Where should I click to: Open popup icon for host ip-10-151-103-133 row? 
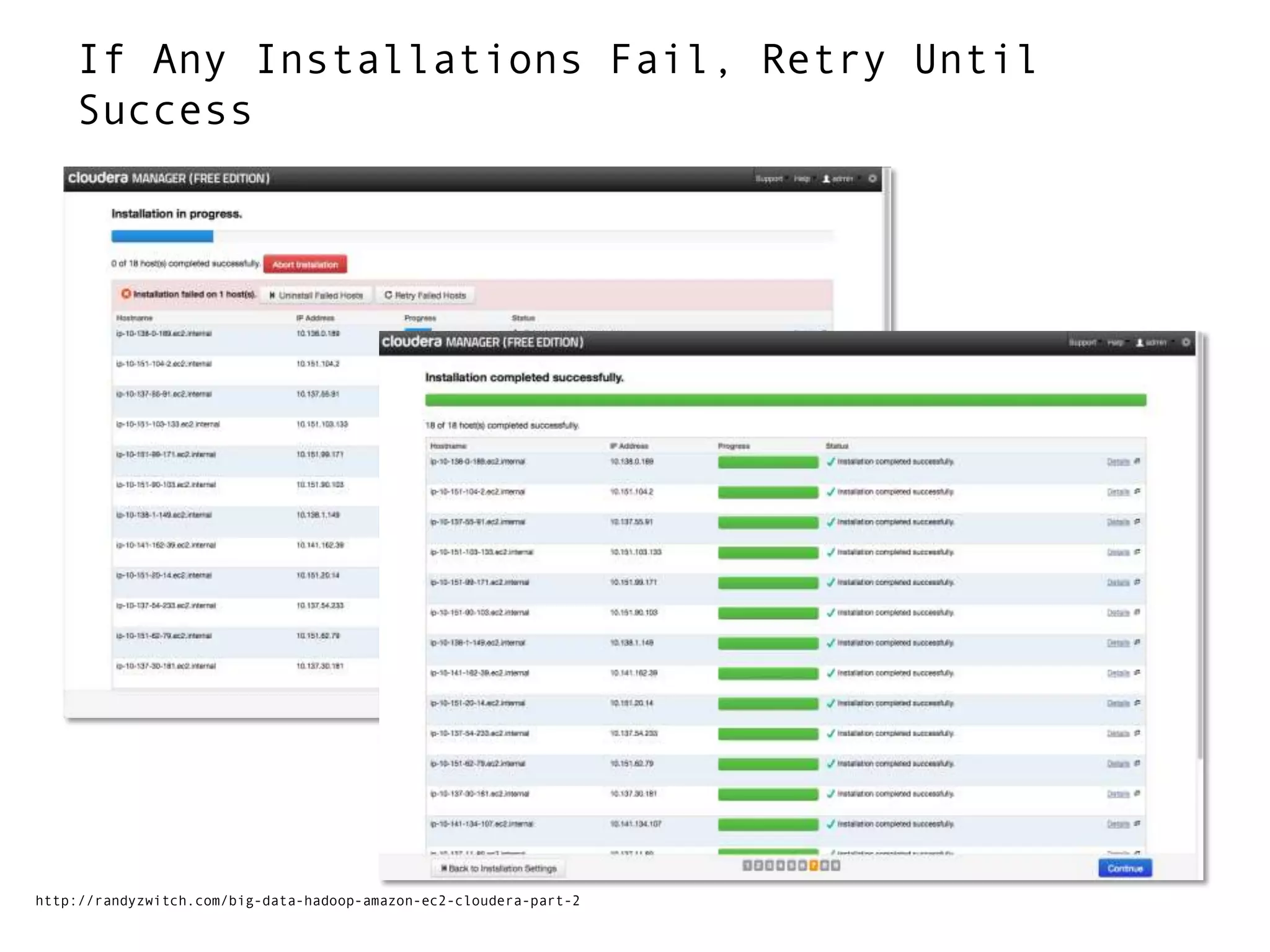point(1137,552)
